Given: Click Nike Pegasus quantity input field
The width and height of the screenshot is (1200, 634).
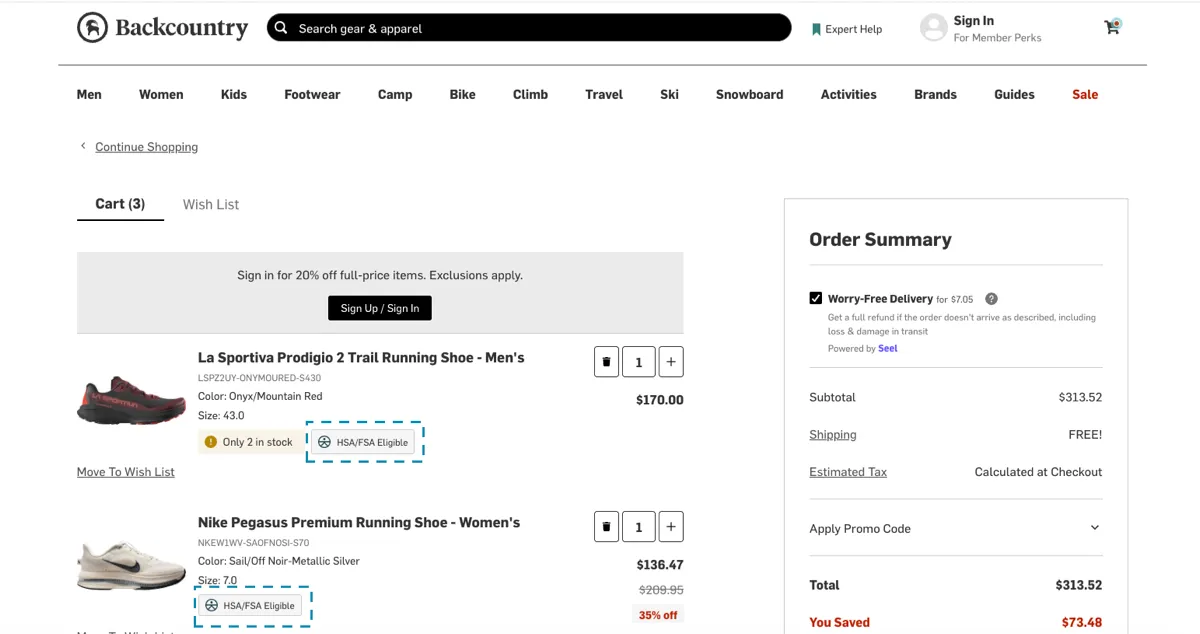Looking at the screenshot, I should tap(639, 526).
